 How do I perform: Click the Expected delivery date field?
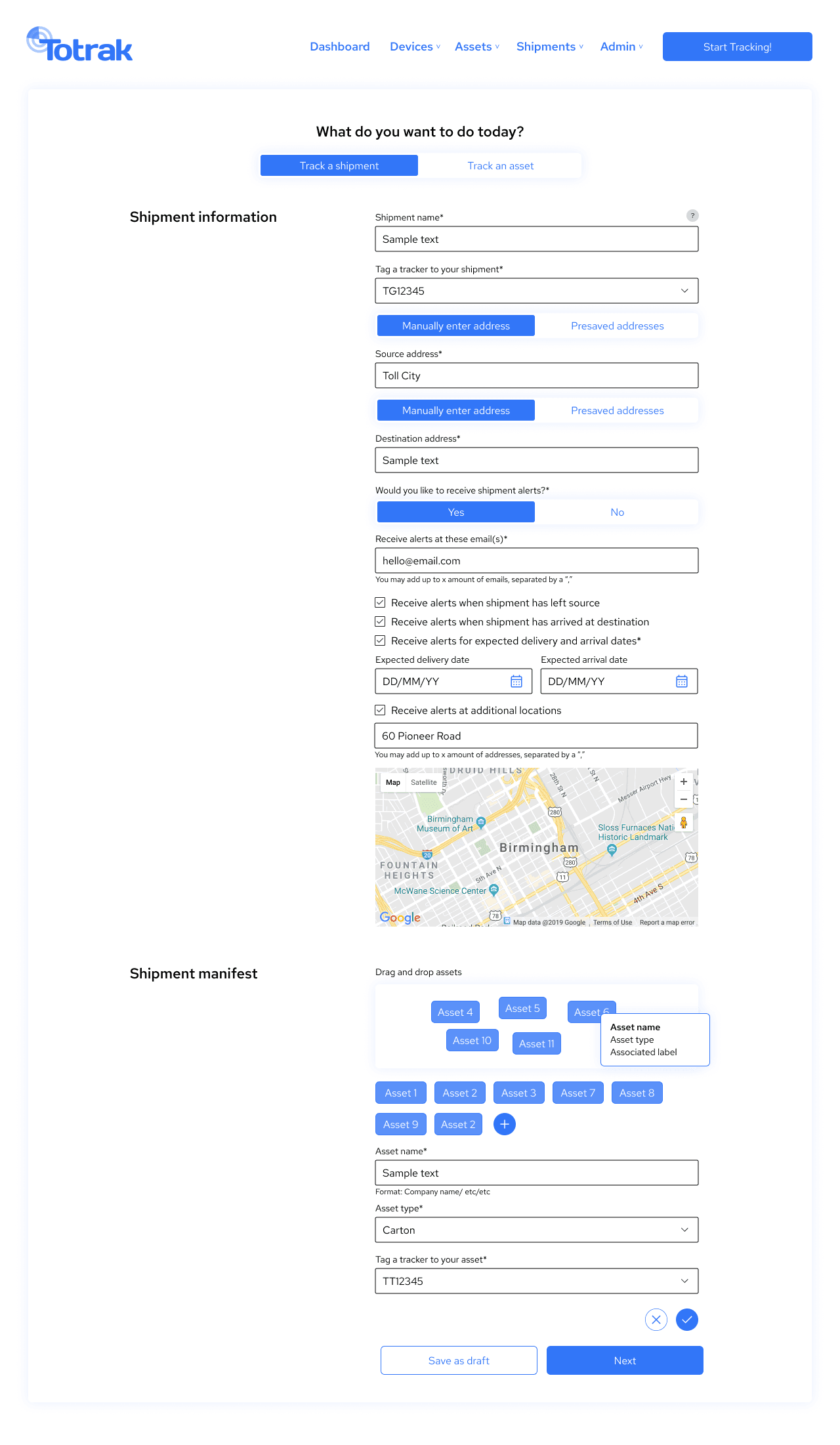pos(453,681)
